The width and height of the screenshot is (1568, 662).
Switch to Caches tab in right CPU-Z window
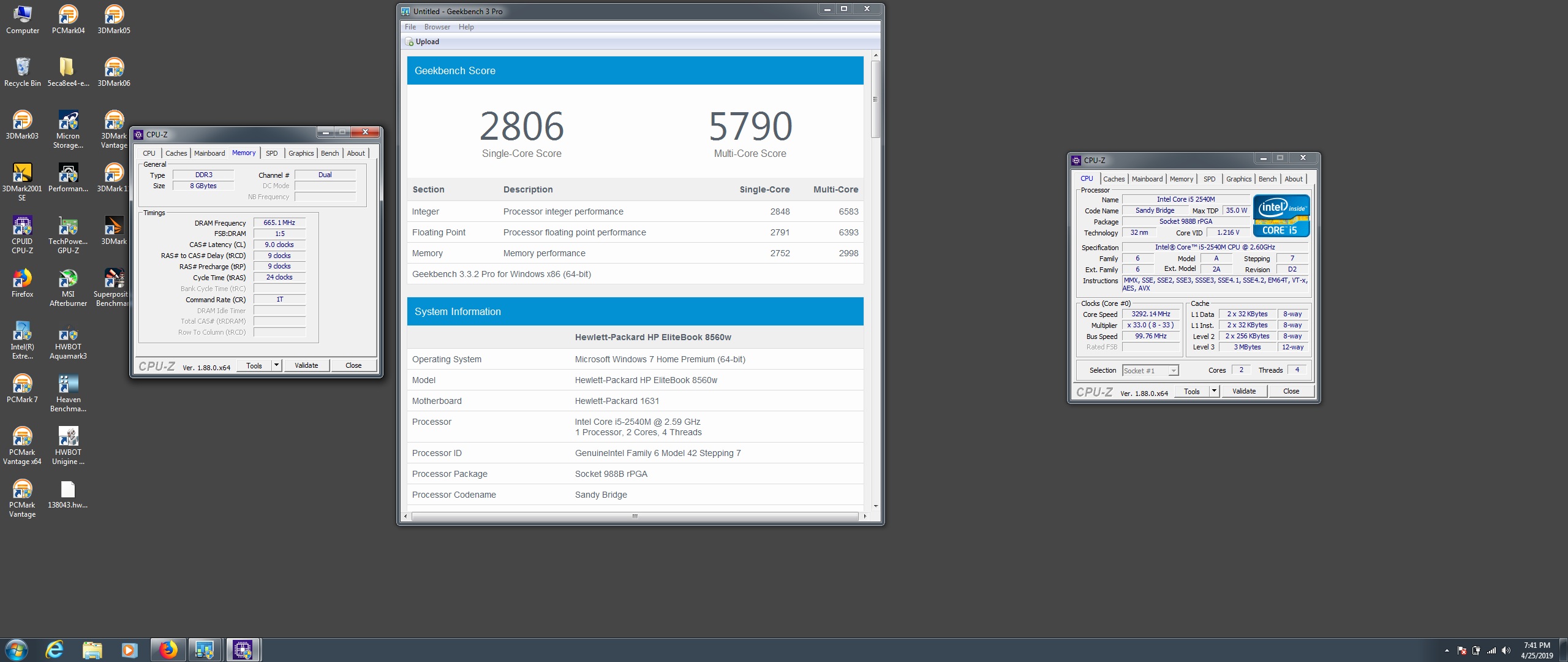point(1114,179)
